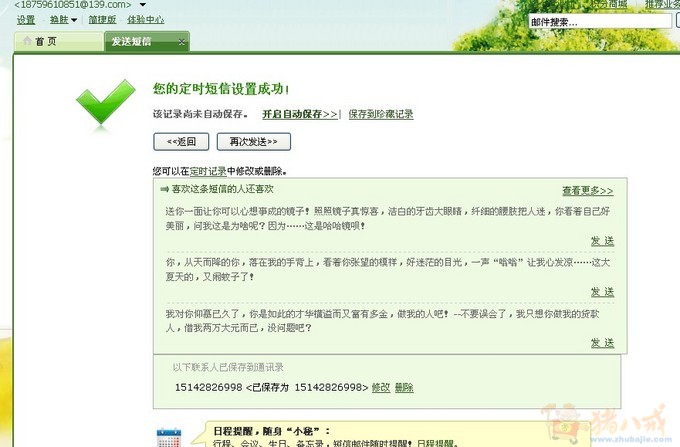
Task: Click the 以下联系人已保存到通讯录 text
Action: click(228, 367)
